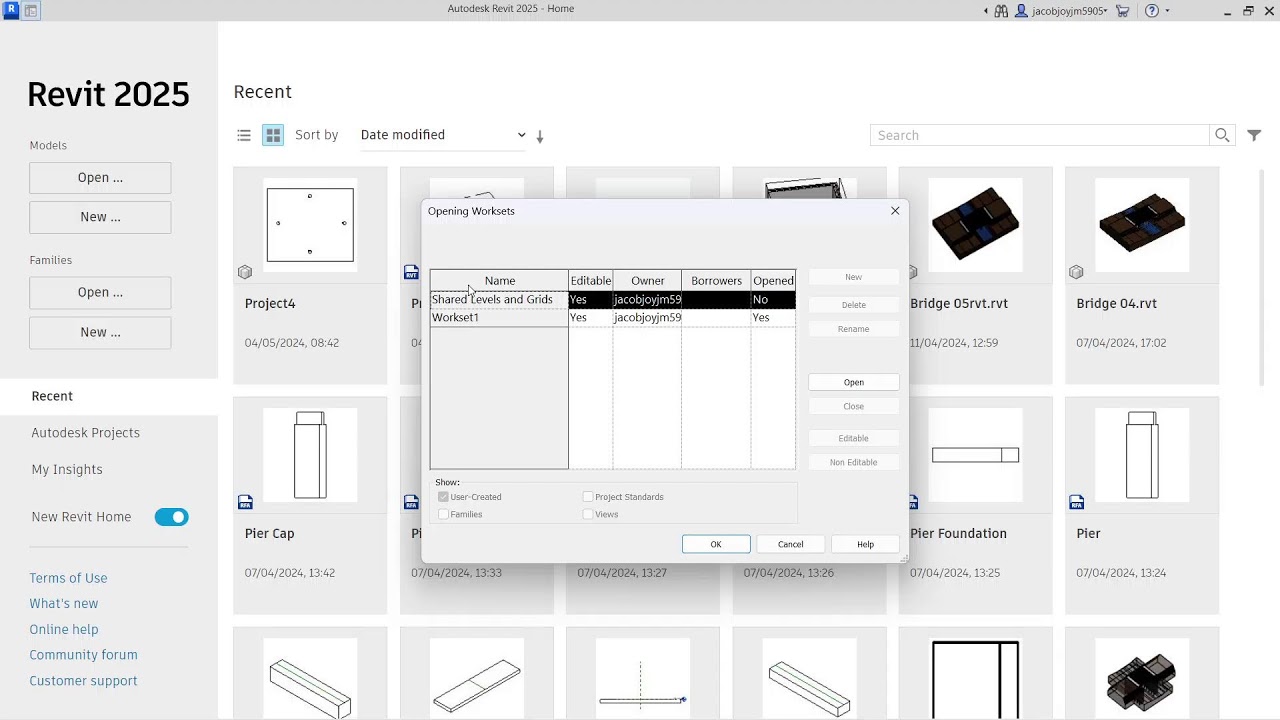Open the Pier Cap family thumbnail
This screenshot has width=1280, height=720.
[x=310, y=455]
